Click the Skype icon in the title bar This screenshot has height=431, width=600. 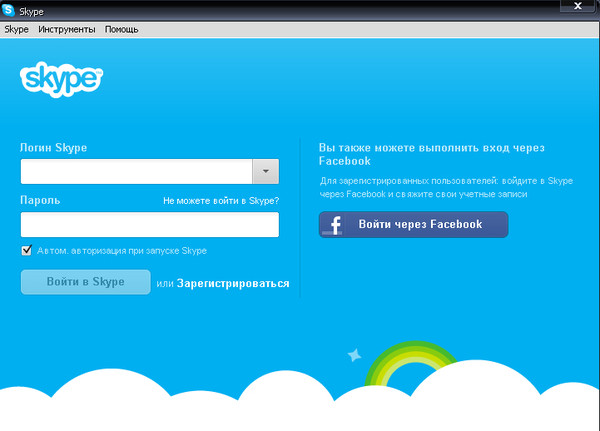[x=8, y=10]
